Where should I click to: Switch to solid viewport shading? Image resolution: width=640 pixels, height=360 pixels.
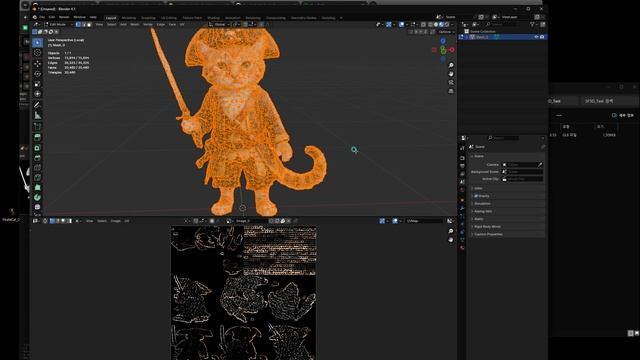click(x=436, y=24)
